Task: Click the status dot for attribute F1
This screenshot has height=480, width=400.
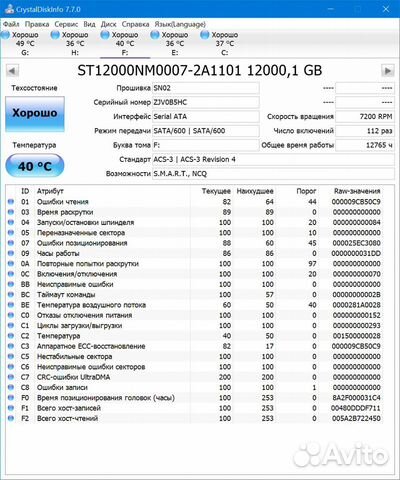Action: [x=11, y=408]
